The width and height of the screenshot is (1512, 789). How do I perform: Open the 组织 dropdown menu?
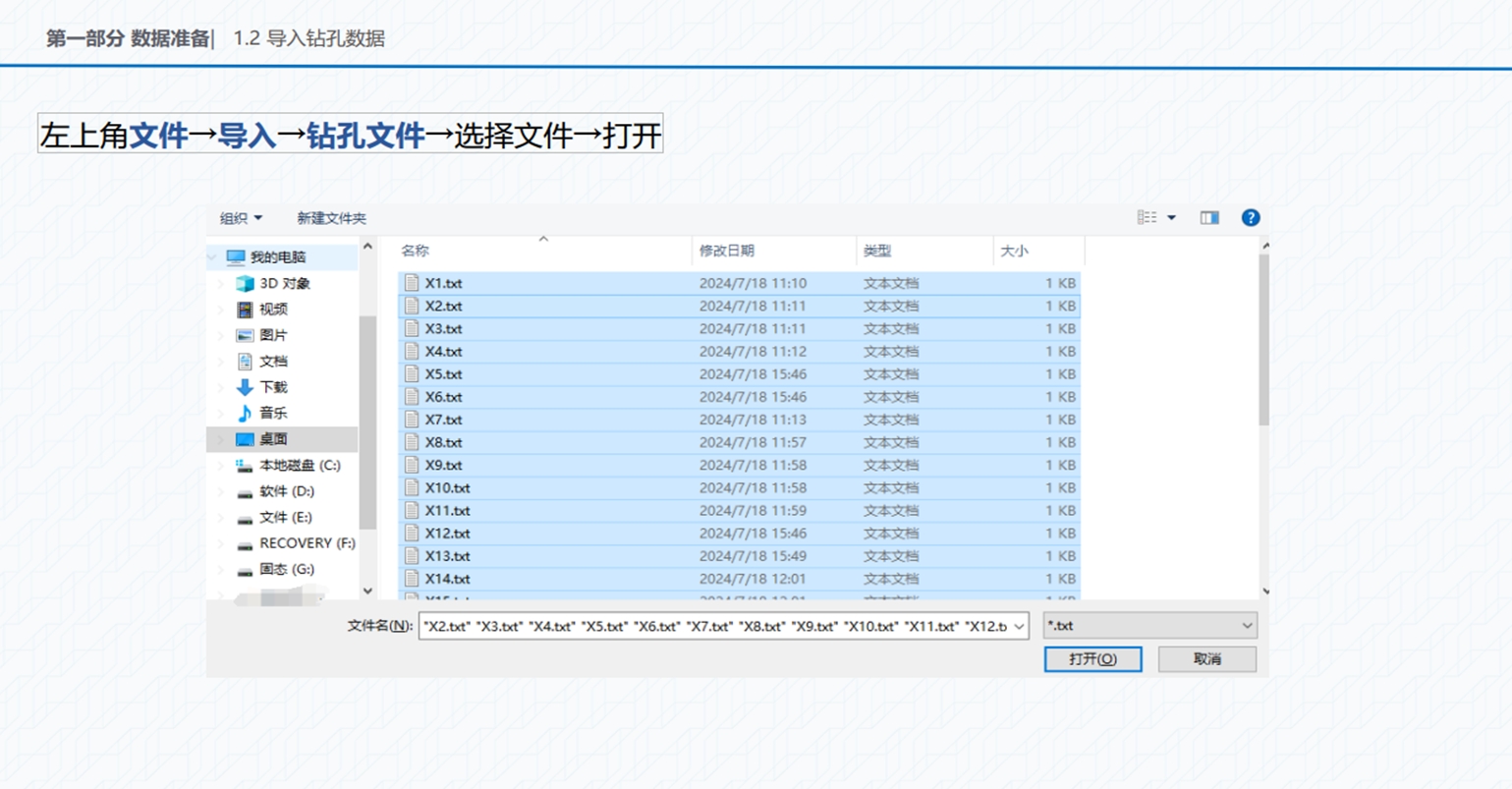tap(241, 218)
